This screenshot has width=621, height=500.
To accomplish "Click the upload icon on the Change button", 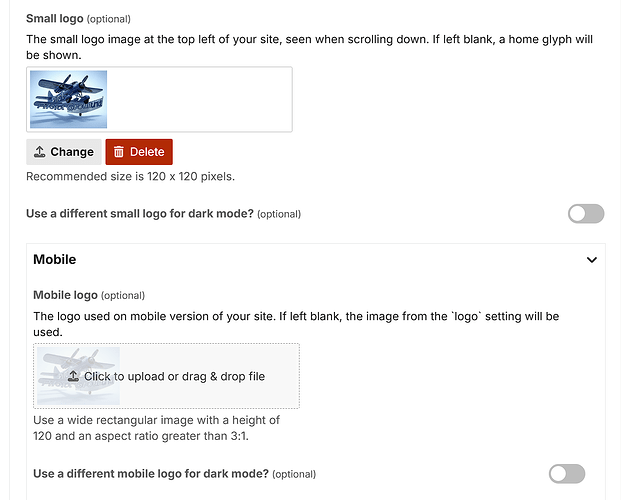I will coord(40,152).
